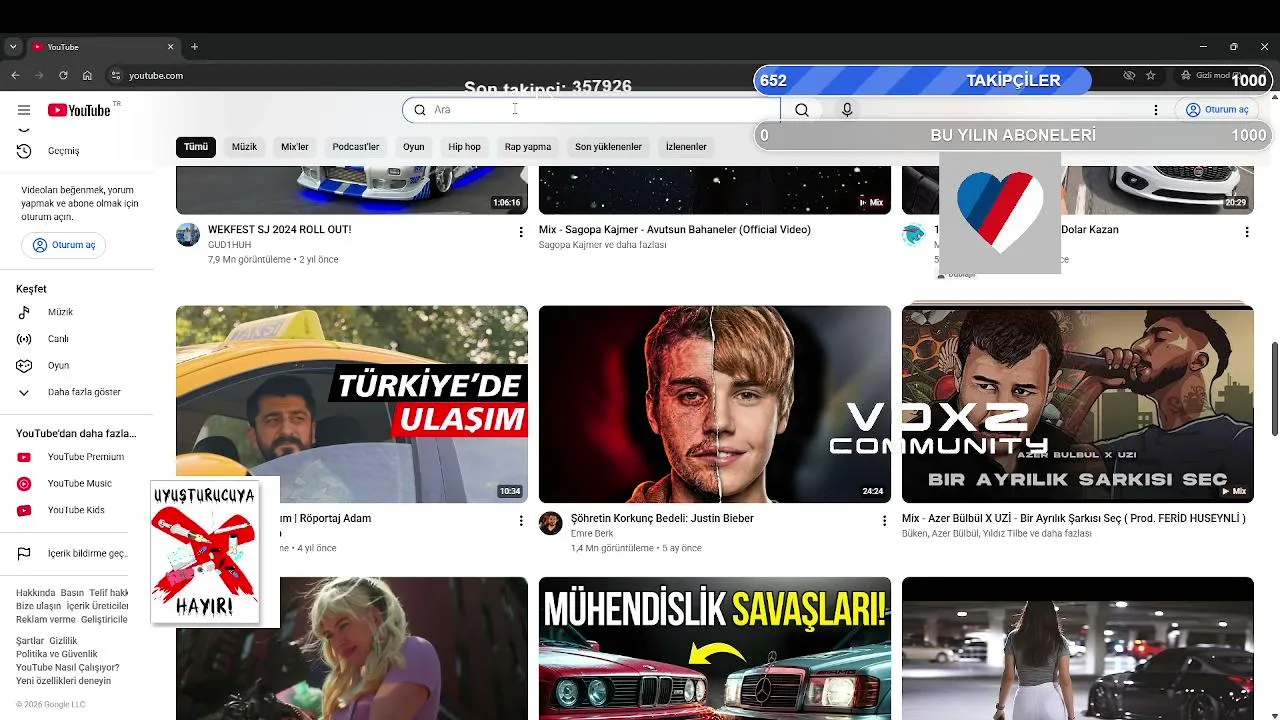Reload the YouTube page

pos(63,75)
